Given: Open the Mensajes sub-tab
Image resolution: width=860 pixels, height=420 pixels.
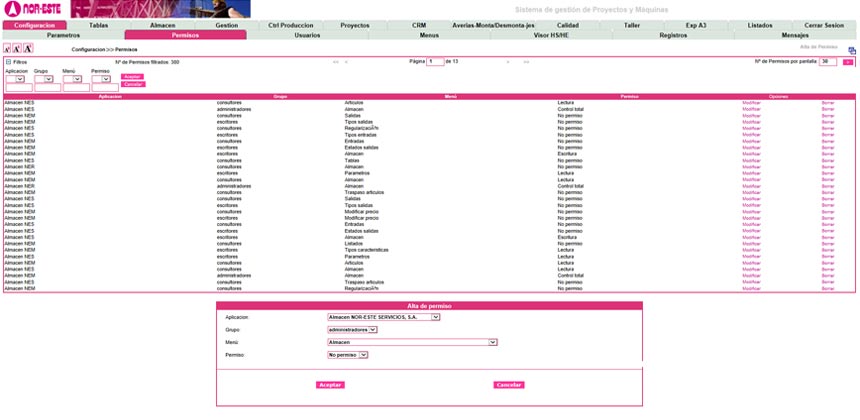Looking at the screenshot, I should pos(796,35).
